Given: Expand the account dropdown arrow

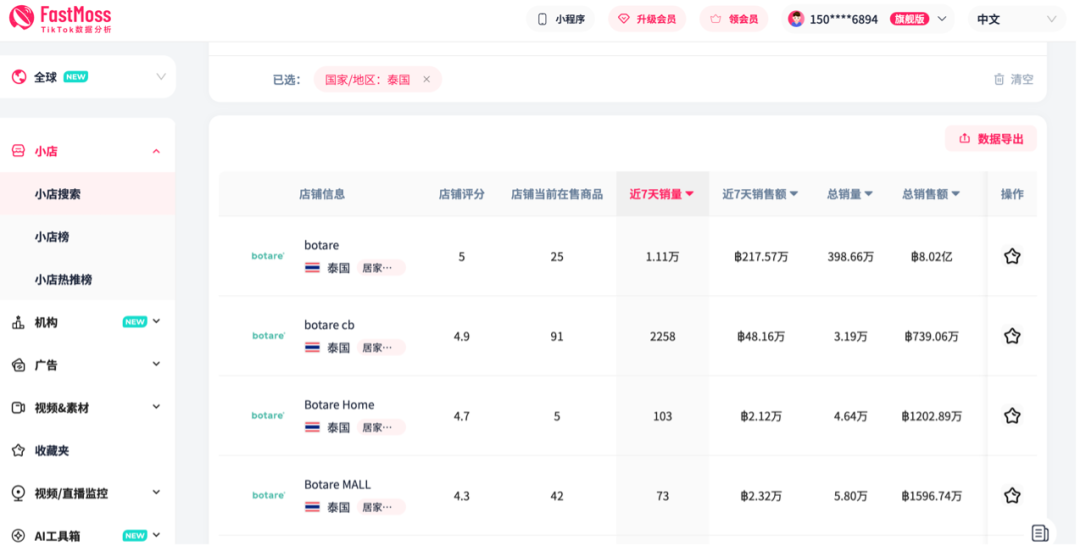Looking at the screenshot, I should (x=942, y=19).
